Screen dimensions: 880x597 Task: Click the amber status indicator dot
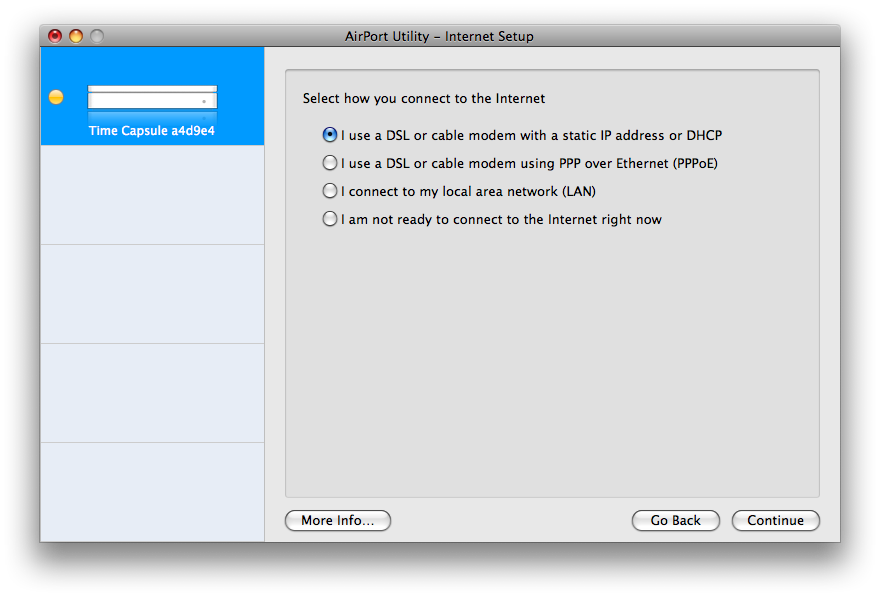click(x=56, y=97)
